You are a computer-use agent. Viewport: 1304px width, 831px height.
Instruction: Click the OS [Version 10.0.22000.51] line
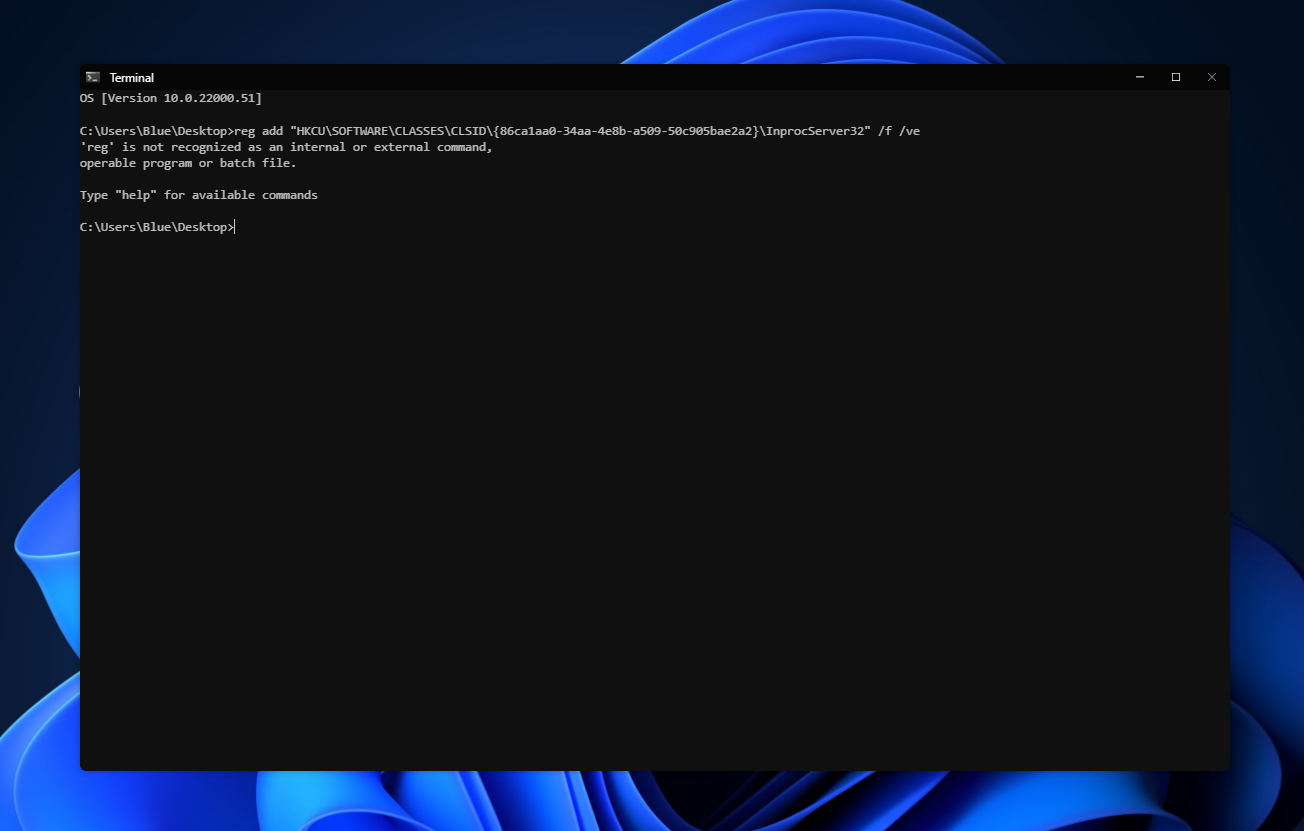tap(171, 98)
